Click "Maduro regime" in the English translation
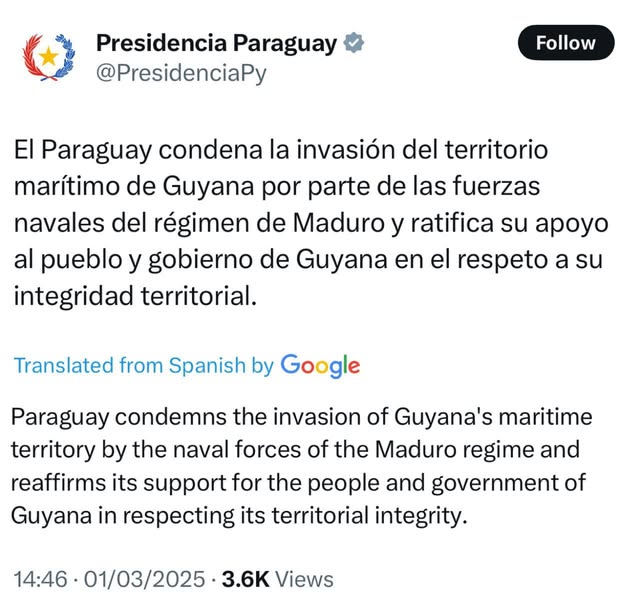 [454, 450]
